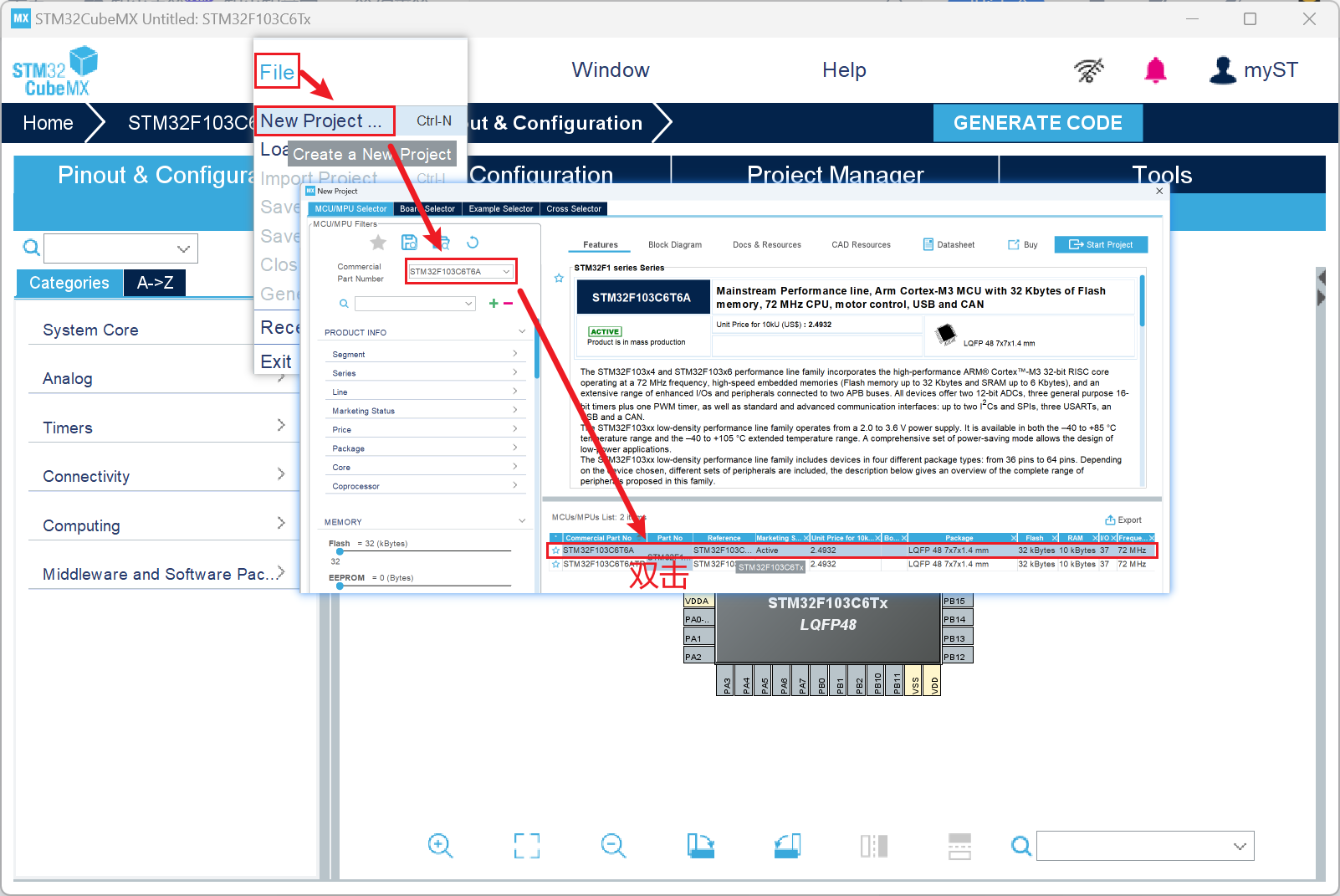Open the Project Manager tab
Image resolution: width=1340 pixels, height=896 pixels.
click(x=835, y=175)
